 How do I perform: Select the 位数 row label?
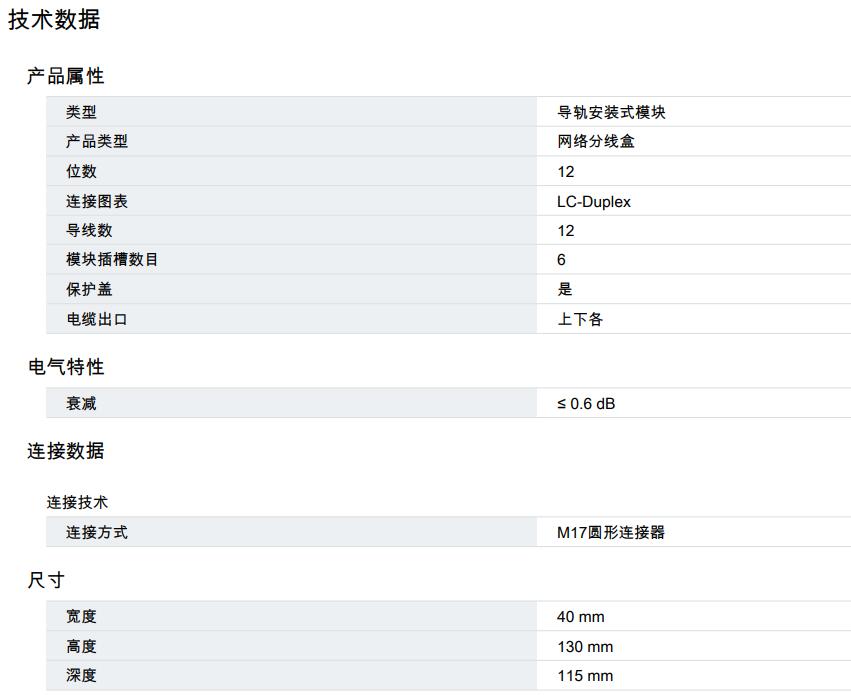coord(81,171)
